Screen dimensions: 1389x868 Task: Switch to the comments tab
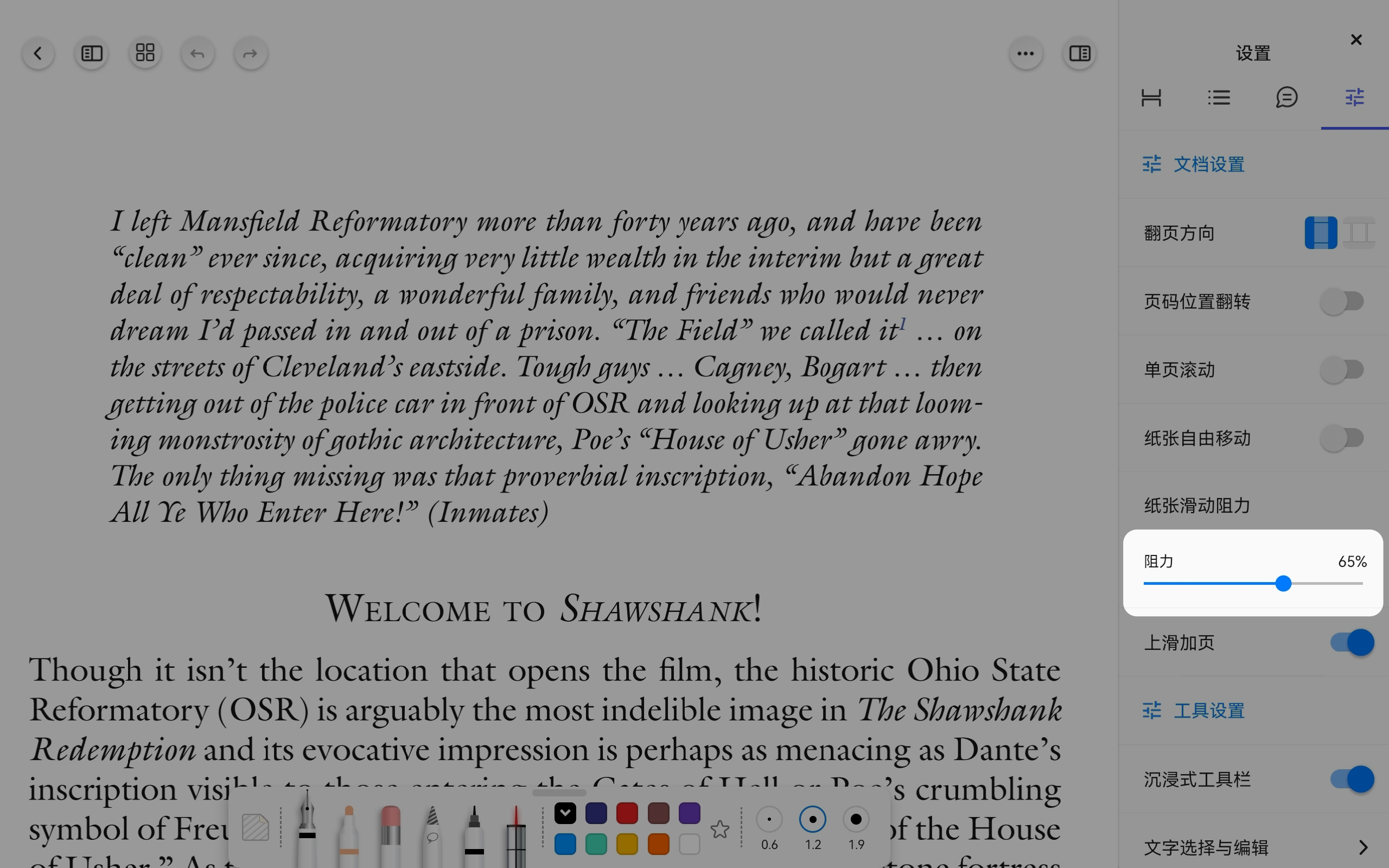point(1287,98)
